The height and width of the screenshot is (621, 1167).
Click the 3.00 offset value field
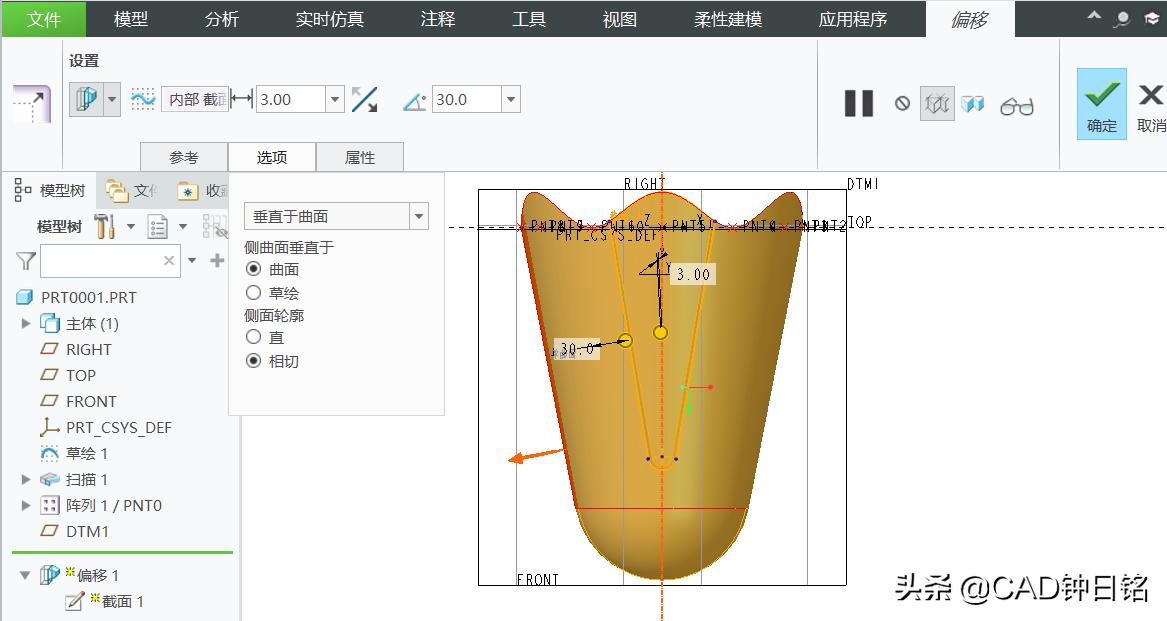click(291, 99)
